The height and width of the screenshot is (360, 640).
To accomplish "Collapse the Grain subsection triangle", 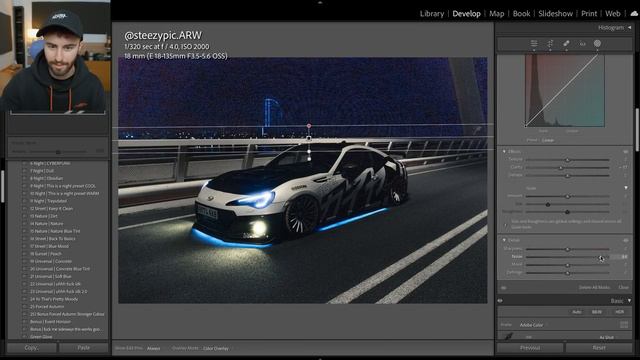I will [626, 188].
